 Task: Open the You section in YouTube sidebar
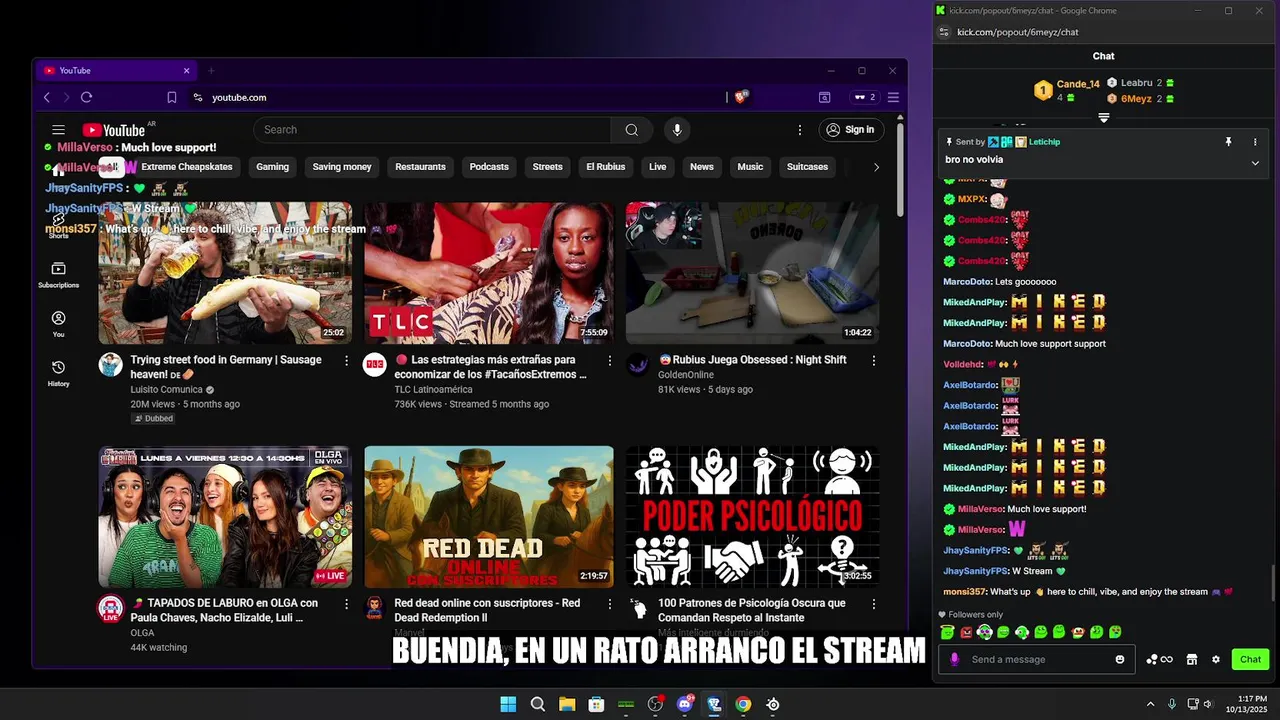58,324
